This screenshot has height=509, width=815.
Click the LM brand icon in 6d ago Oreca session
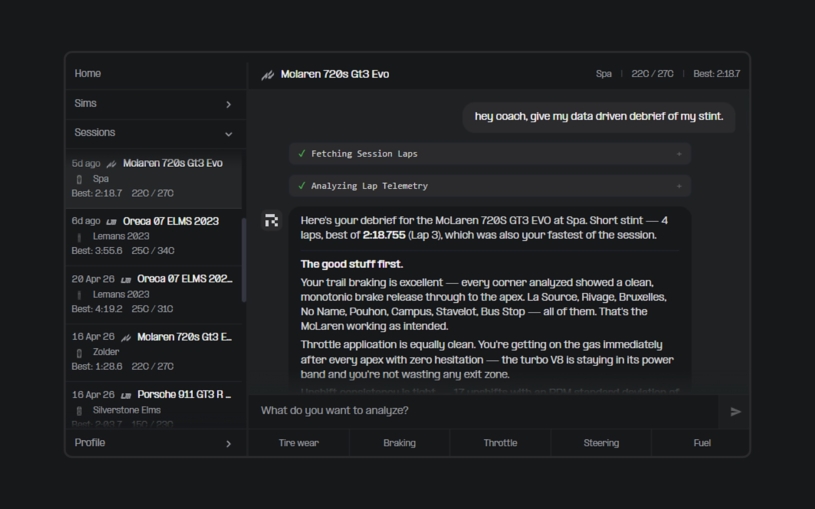pos(111,222)
